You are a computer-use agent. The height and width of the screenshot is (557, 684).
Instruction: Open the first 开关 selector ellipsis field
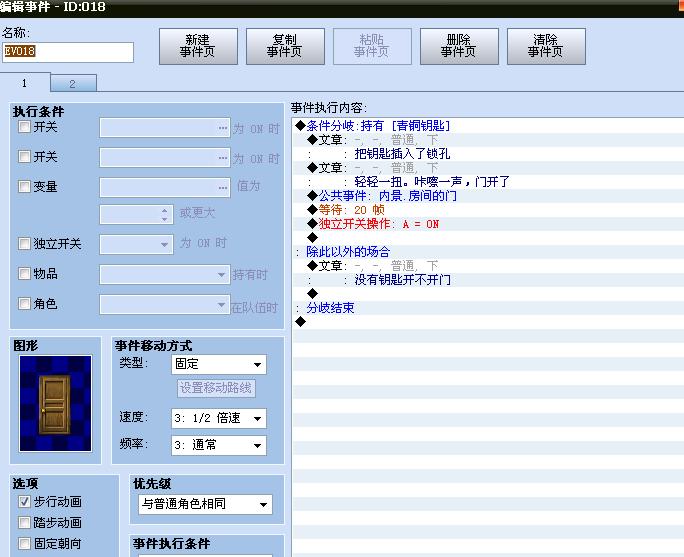coord(165,128)
